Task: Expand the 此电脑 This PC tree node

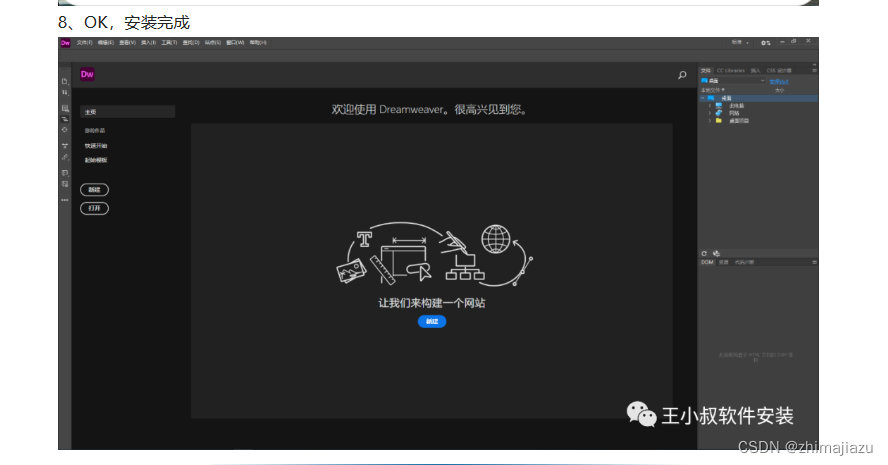Action: pyautogui.click(x=710, y=106)
